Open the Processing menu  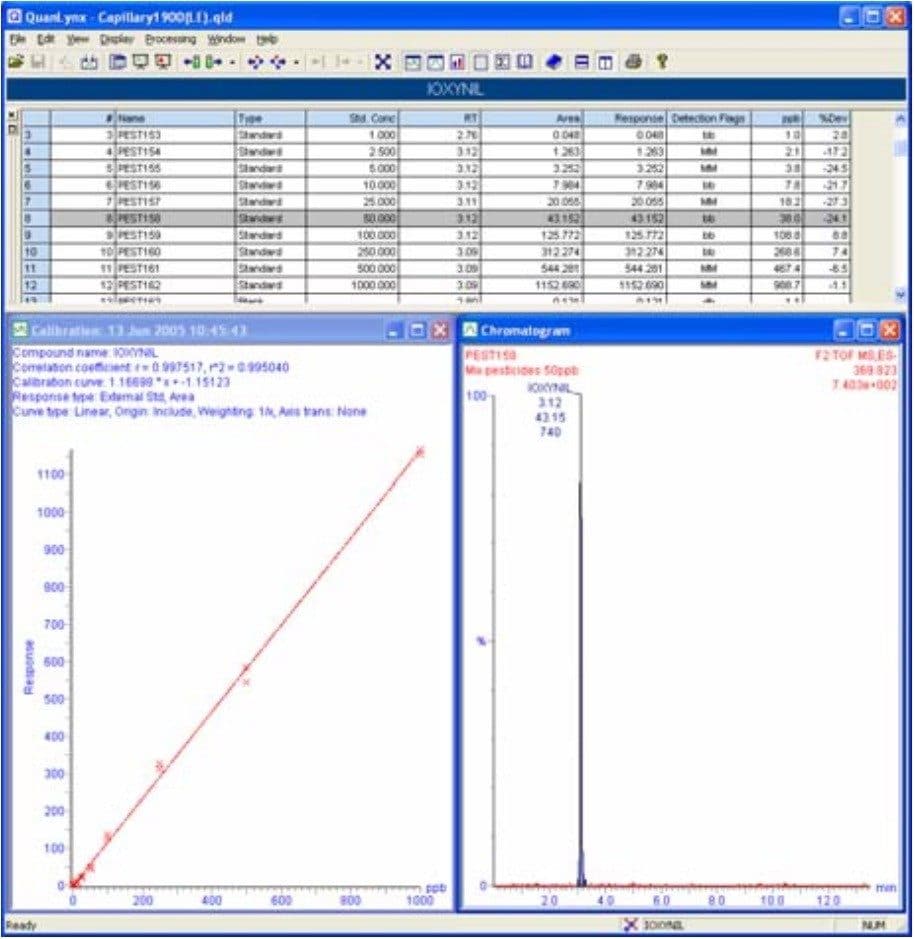170,39
